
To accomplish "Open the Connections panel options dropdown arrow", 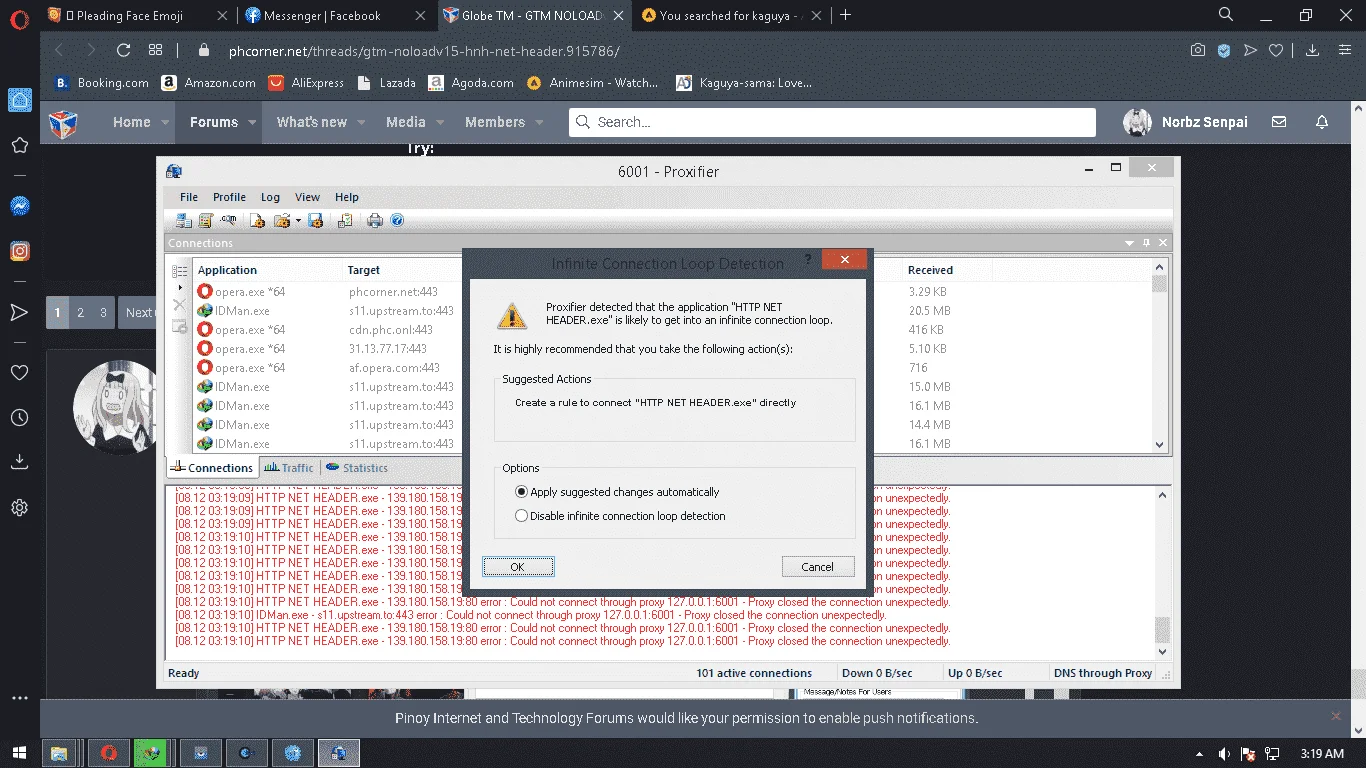I will click(1130, 243).
